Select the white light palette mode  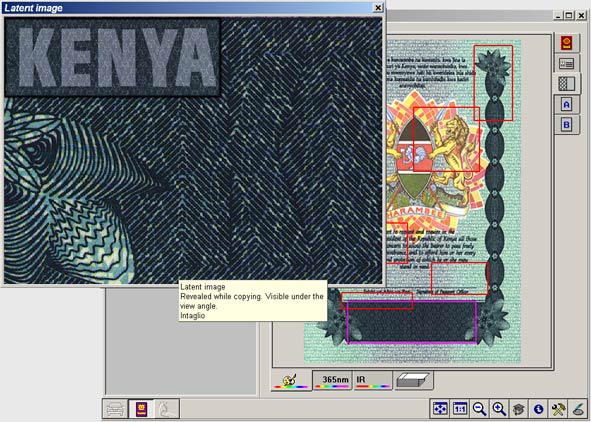pyautogui.click(x=291, y=381)
